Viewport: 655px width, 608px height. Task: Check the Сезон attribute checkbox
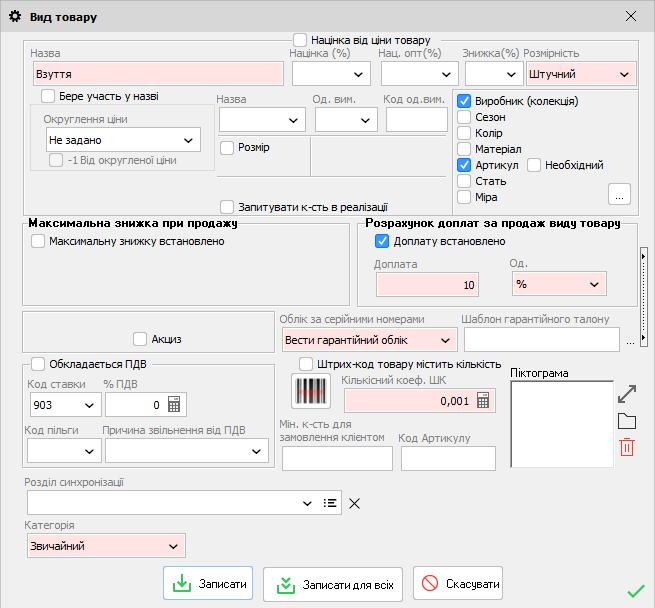pyautogui.click(x=464, y=117)
